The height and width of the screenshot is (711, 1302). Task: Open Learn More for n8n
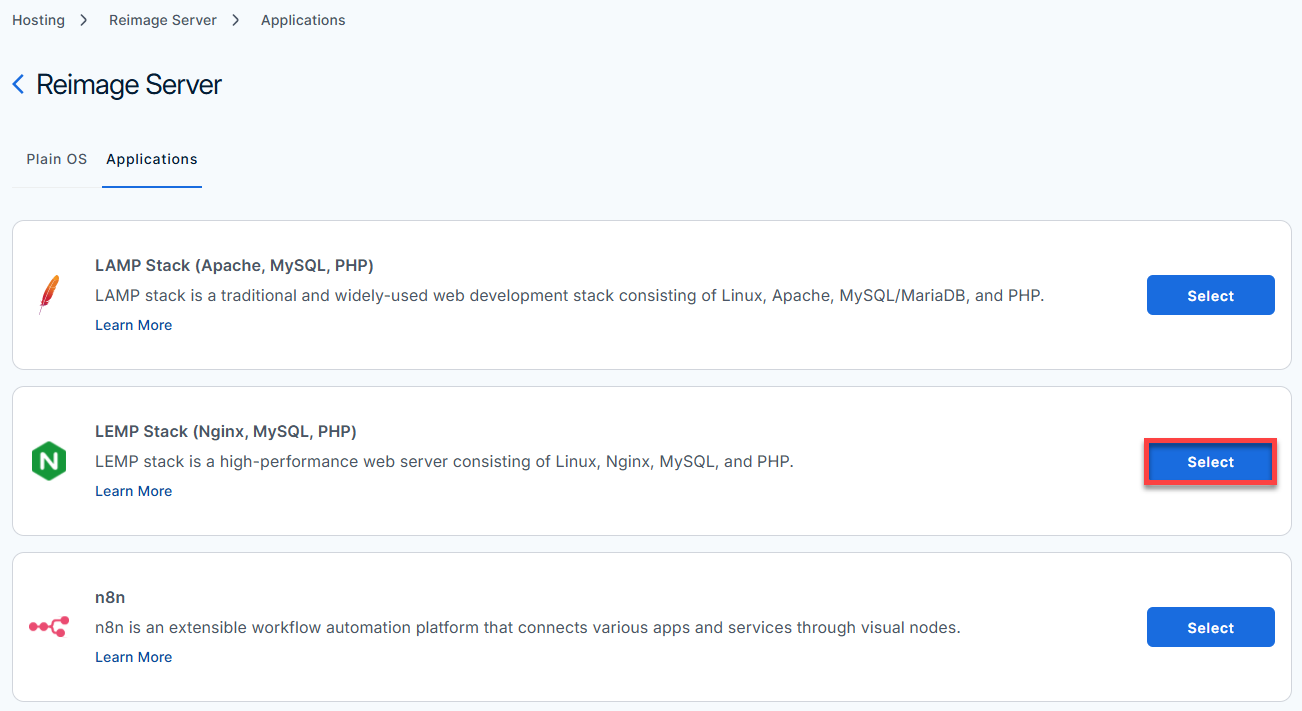(x=134, y=657)
